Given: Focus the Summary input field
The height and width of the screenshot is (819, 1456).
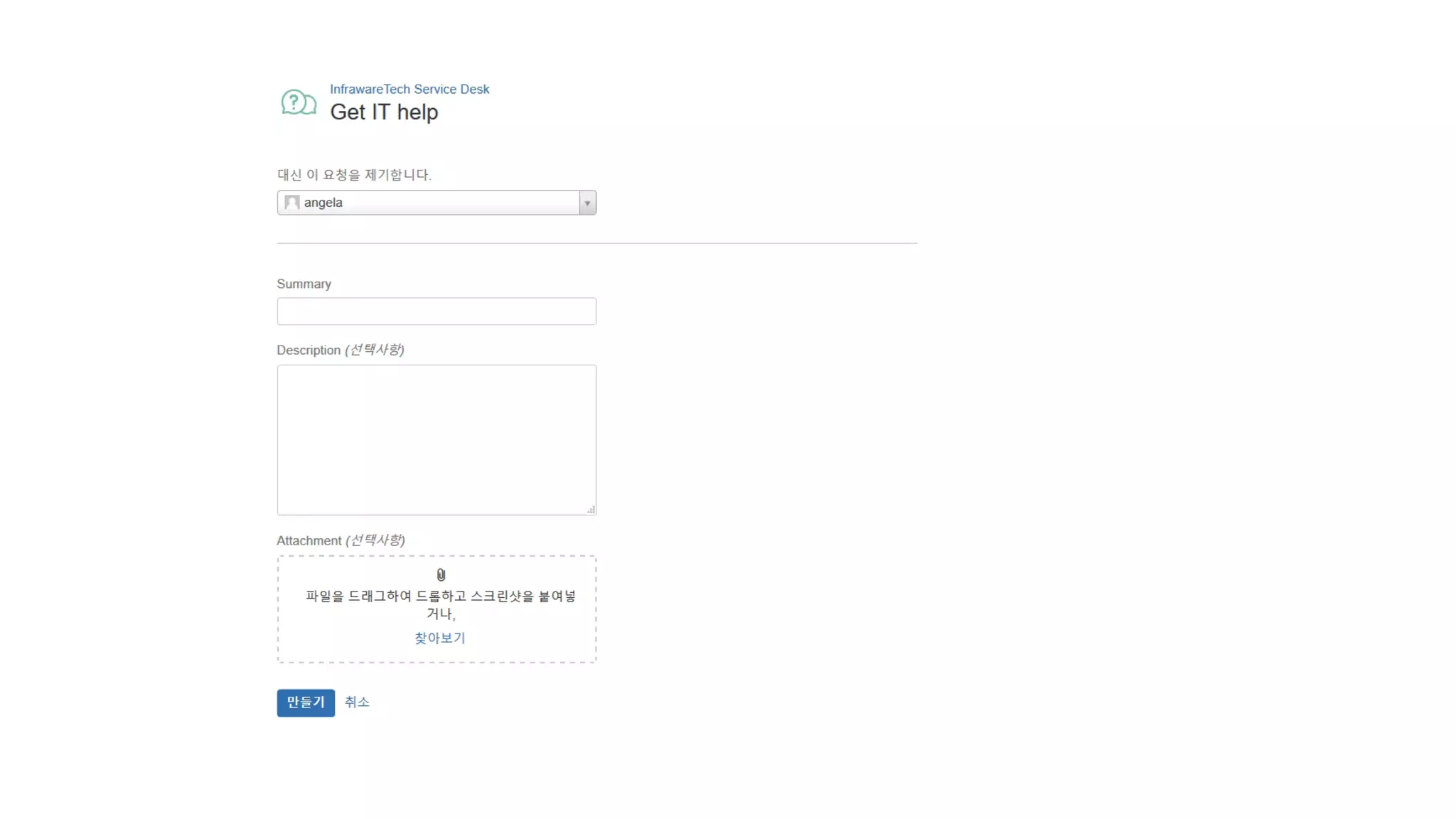Looking at the screenshot, I should pyautogui.click(x=437, y=311).
